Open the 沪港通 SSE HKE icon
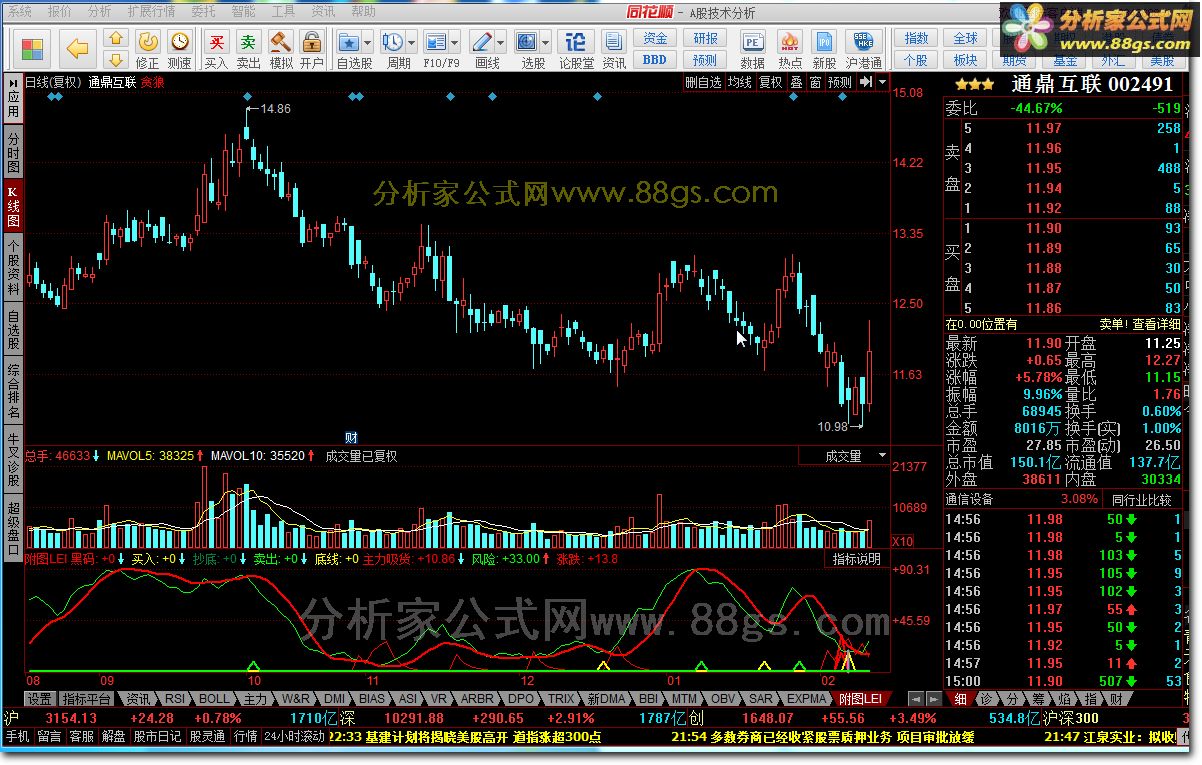 click(863, 48)
